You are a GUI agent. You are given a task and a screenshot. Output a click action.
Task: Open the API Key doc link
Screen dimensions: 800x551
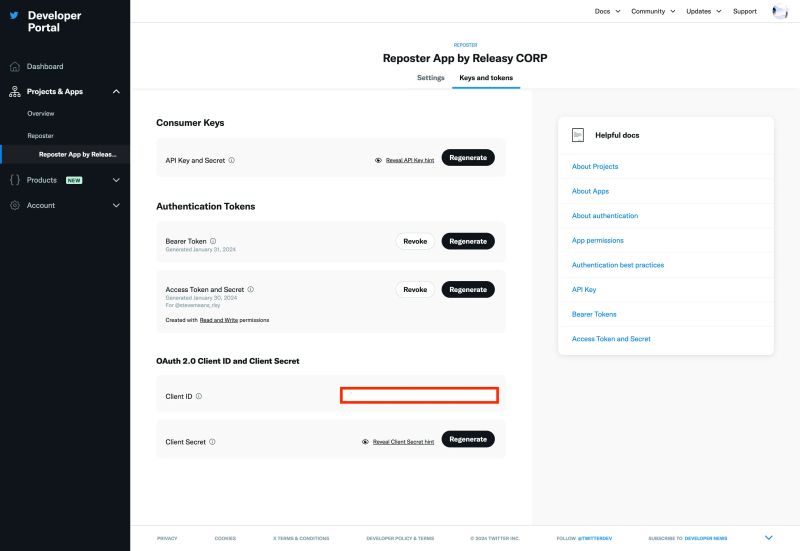584,289
